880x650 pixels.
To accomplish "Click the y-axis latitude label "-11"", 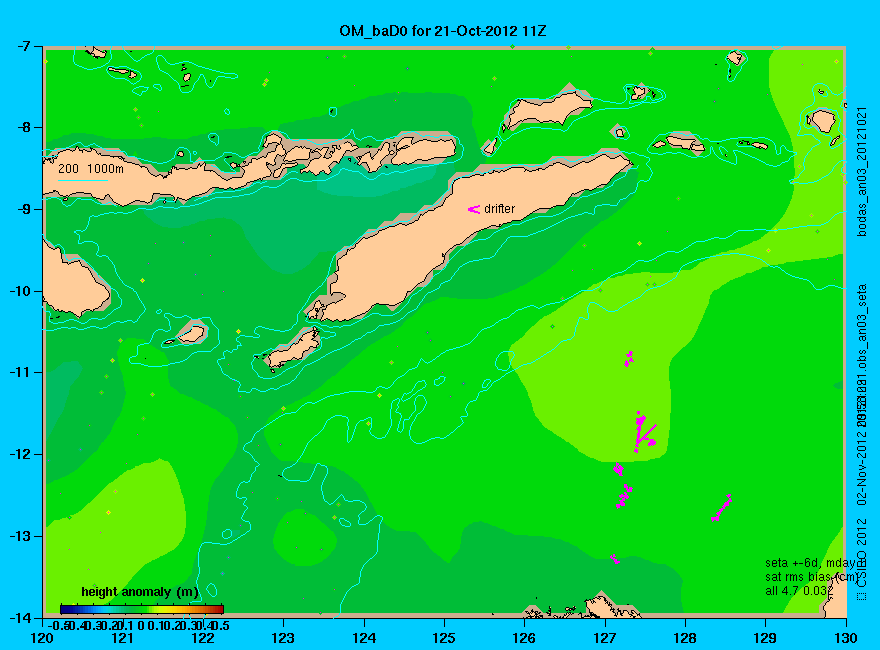I will 19,373.
